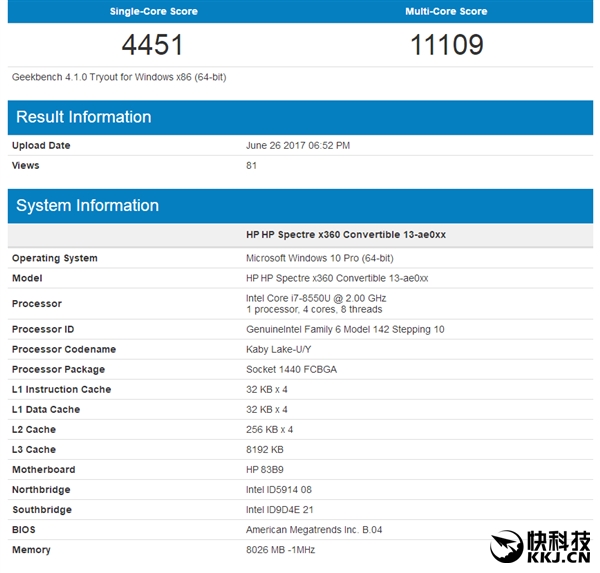The width and height of the screenshot is (600, 573).
Task: Select the Kaby Lake-U/Y codename value
Action: pos(279,349)
